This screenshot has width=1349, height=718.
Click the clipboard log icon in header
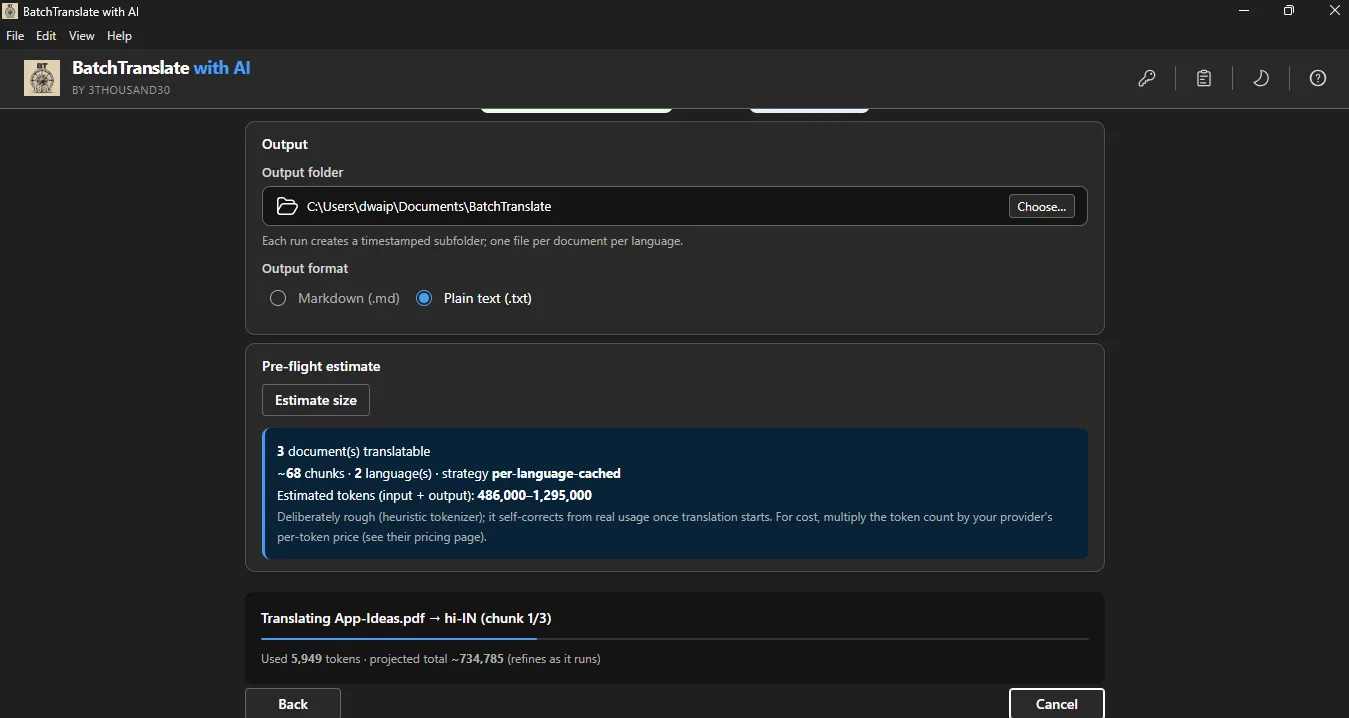[x=1204, y=78]
